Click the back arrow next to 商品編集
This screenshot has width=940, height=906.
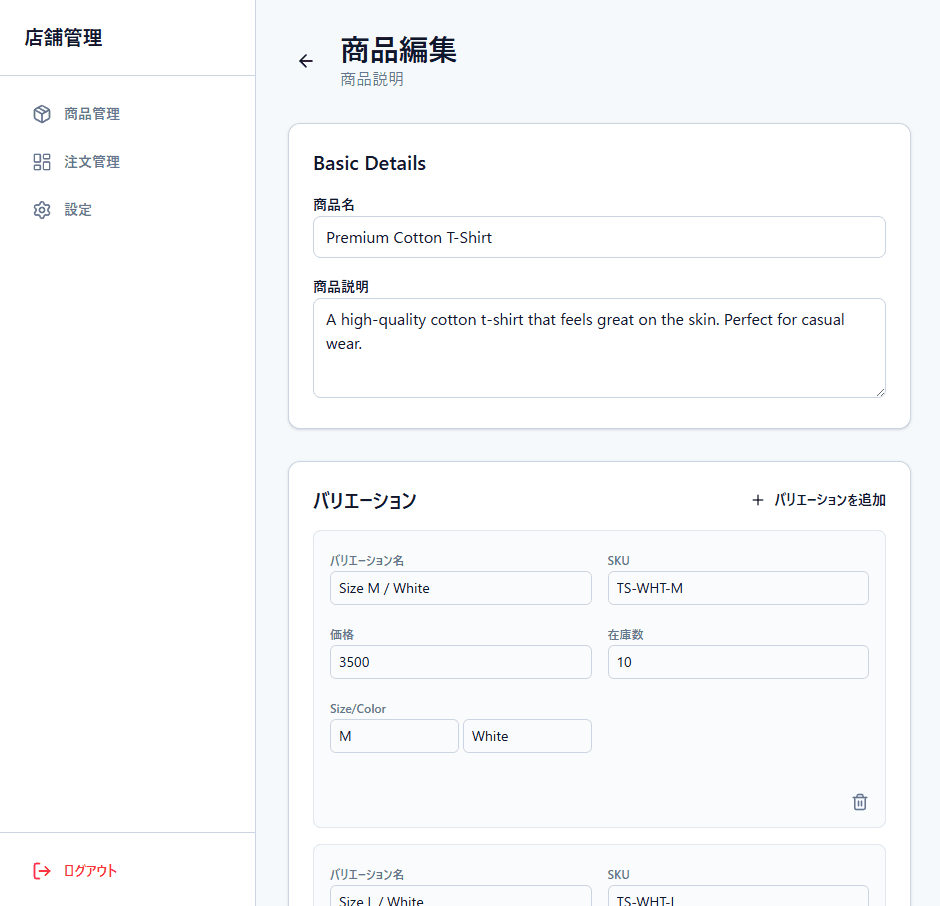pyautogui.click(x=305, y=61)
